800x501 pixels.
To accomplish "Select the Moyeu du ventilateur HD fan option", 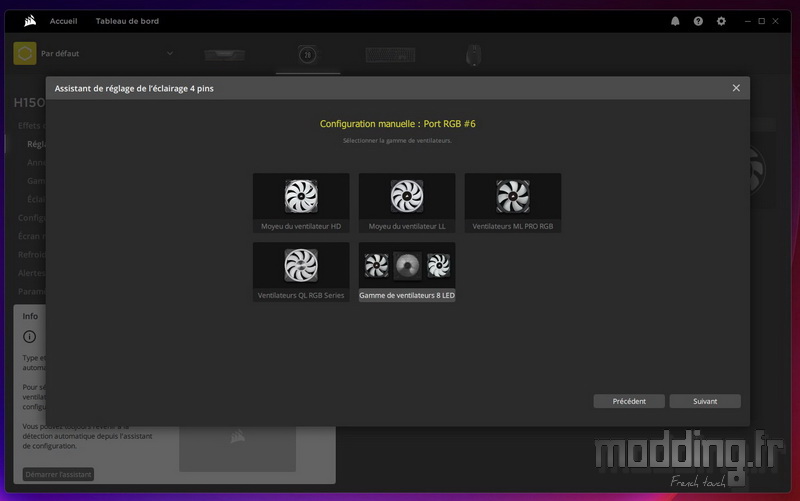I will 301,203.
